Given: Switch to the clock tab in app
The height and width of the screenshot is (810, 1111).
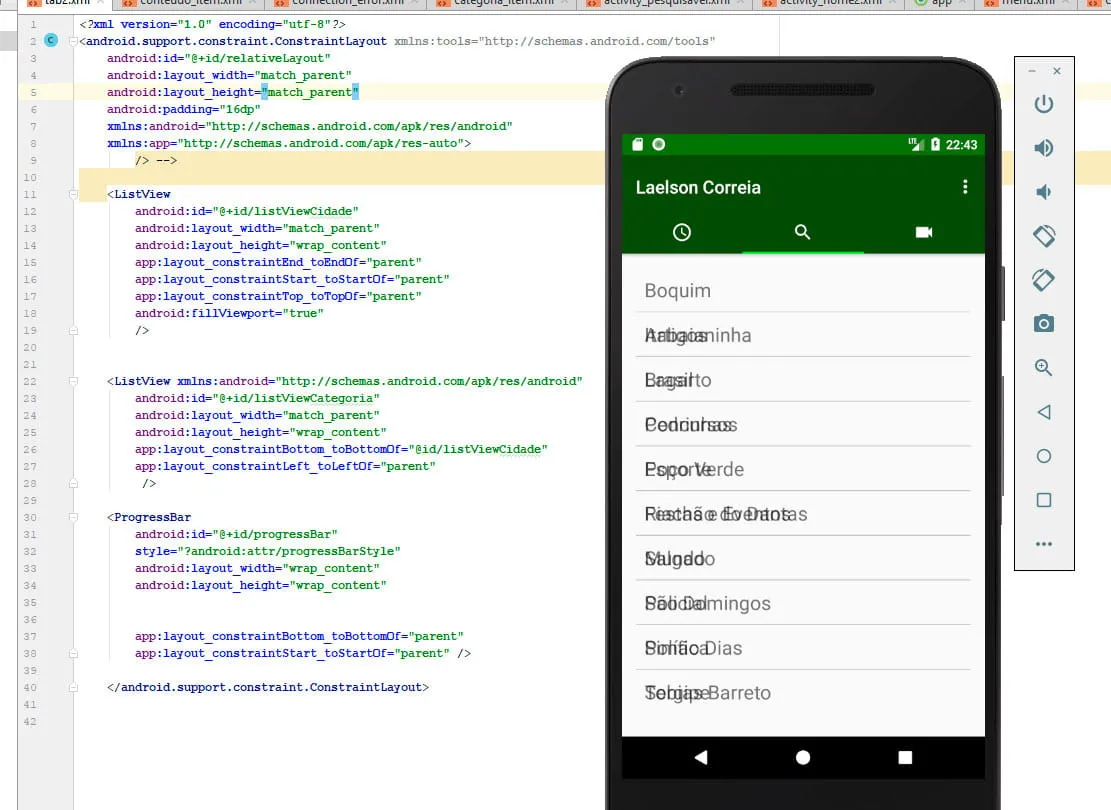Looking at the screenshot, I should click(682, 232).
